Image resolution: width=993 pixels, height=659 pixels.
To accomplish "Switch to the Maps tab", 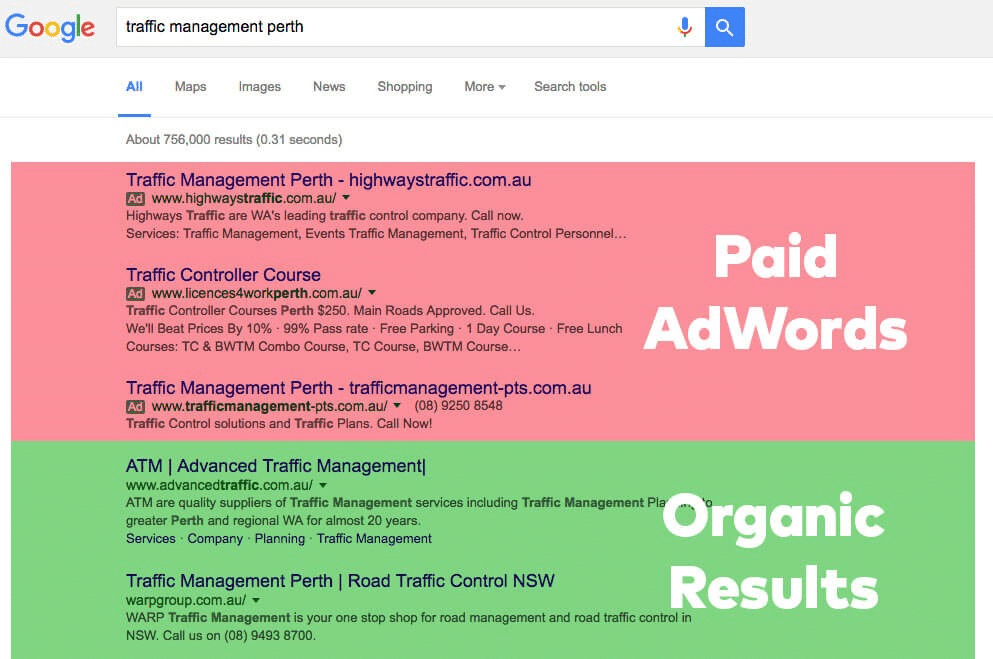I will (191, 87).
